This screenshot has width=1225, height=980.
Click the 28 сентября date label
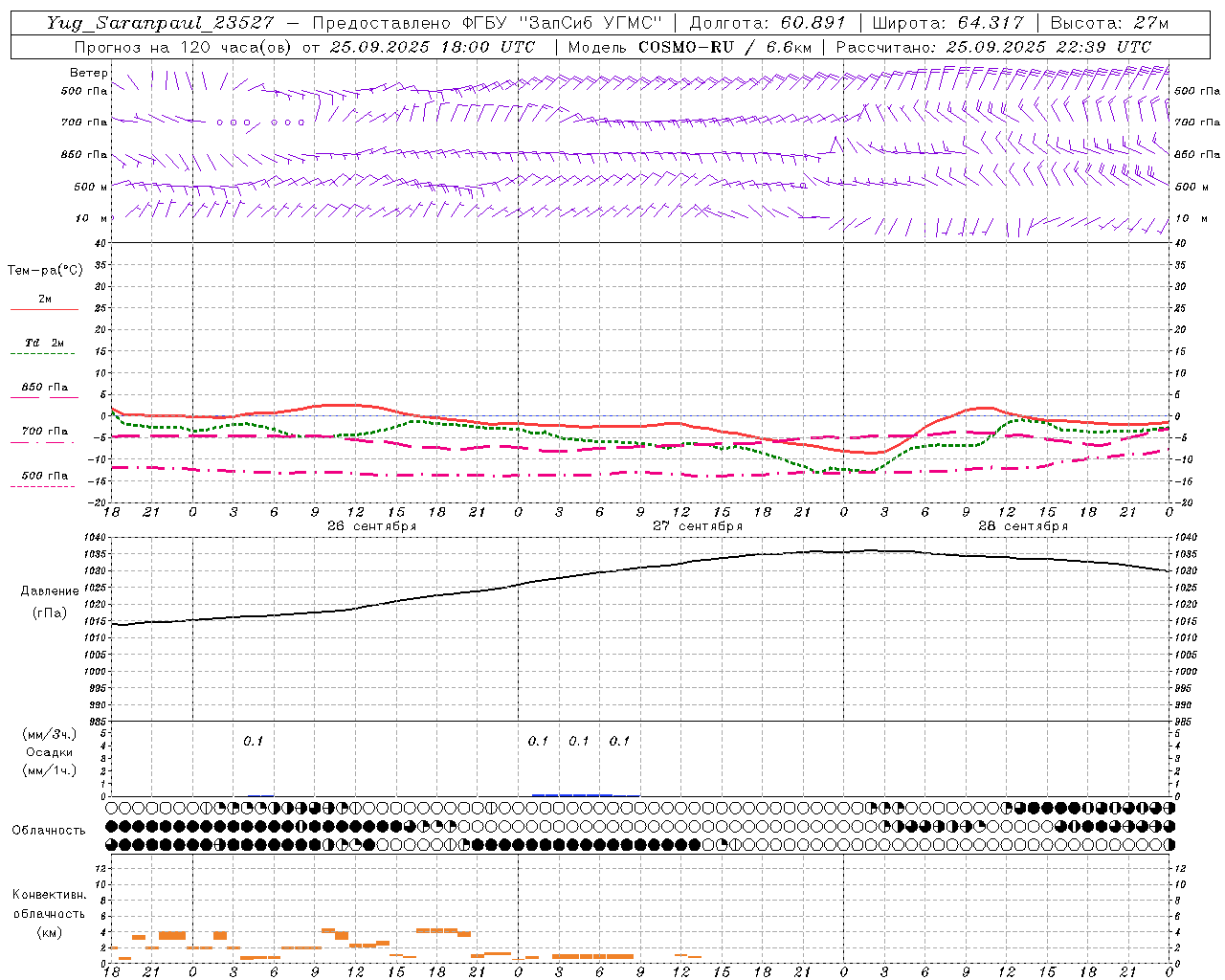[1023, 526]
